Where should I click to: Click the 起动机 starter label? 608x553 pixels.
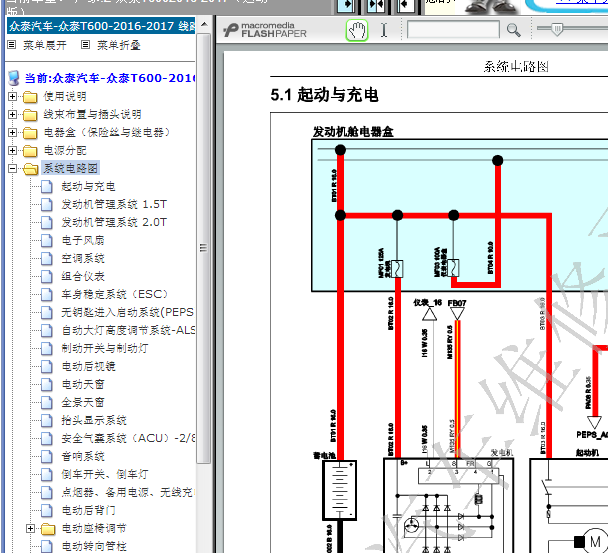point(587,453)
